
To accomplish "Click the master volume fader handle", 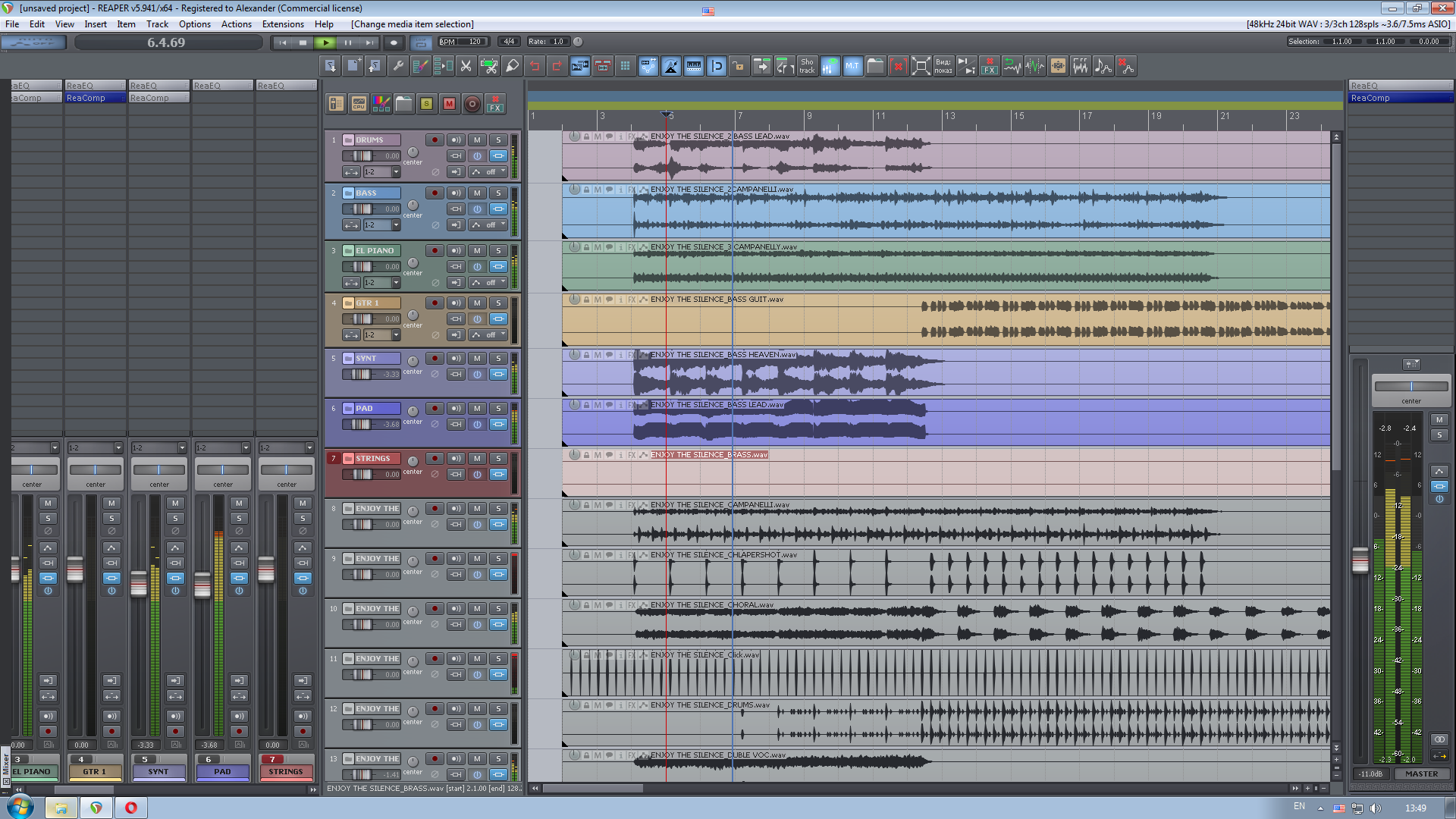I will (1360, 560).
